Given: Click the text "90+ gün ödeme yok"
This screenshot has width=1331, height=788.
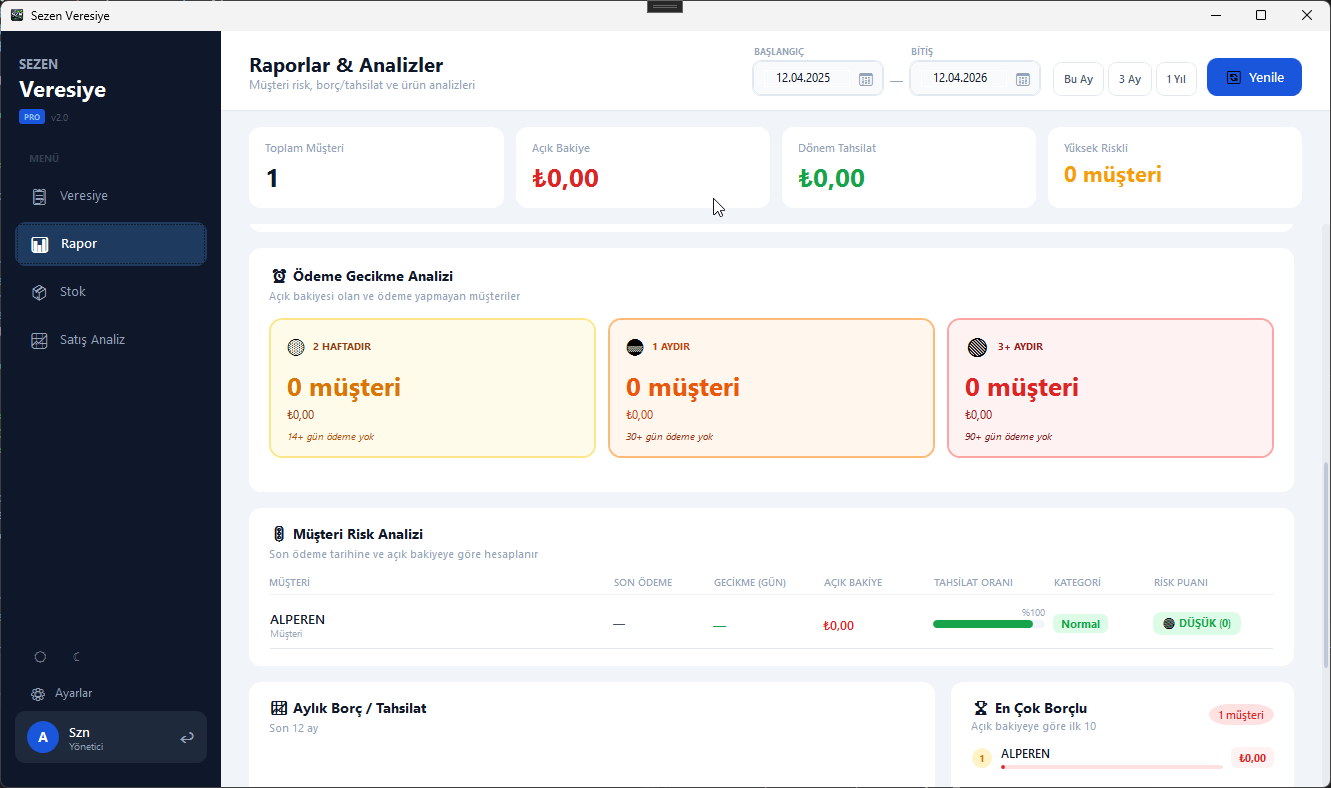Looking at the screenshot, I should [x=1008, y=437].
